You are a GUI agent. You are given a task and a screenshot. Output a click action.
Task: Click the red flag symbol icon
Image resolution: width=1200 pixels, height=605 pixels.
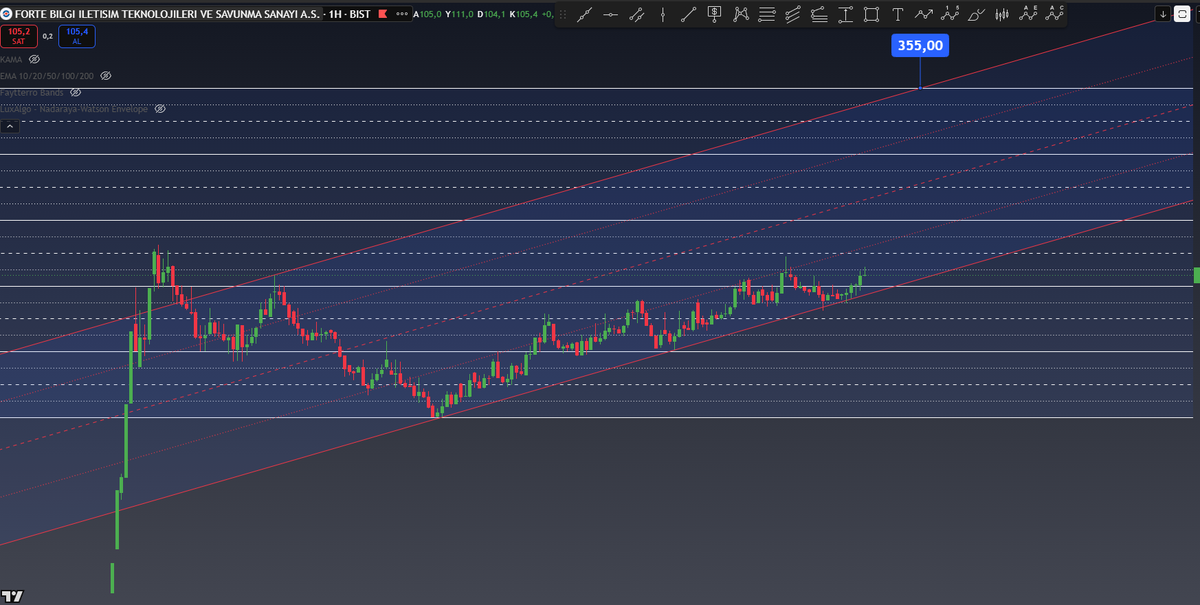[x=383, y=14]
